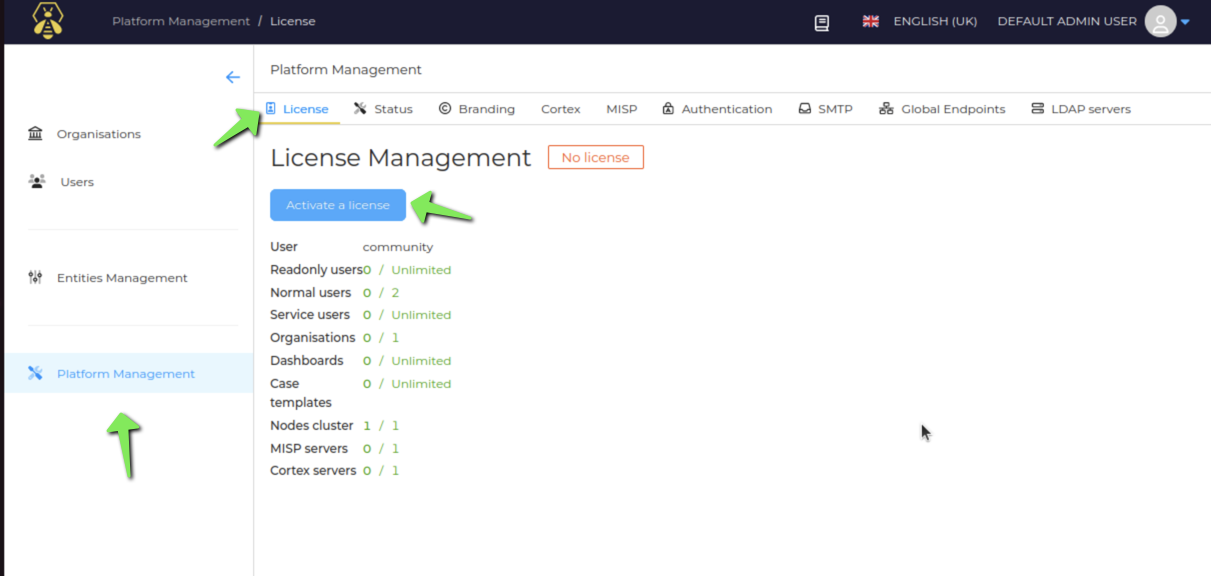Click the Branding copyright icon
The height and width of the screenshot is (576, 1211).
tap(444, 108)
